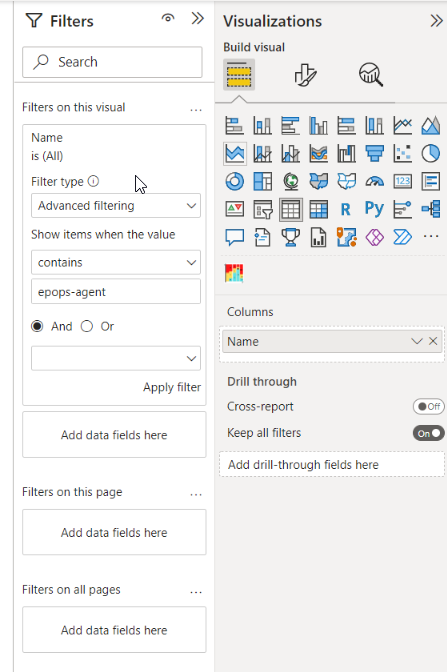Open the 'contains' condition dropdown

tap(116, 262)
